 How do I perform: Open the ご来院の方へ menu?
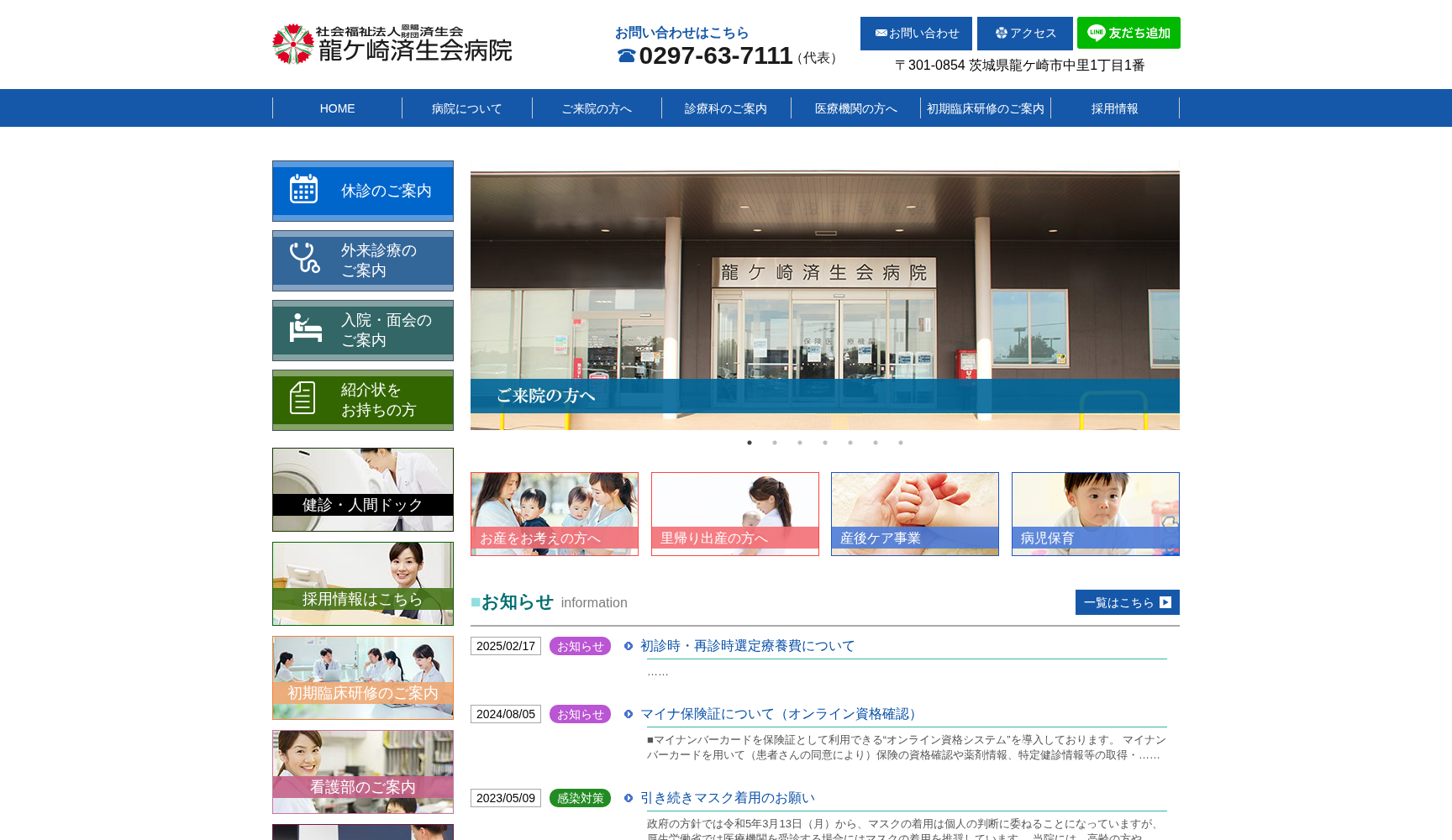click(597, 108)
